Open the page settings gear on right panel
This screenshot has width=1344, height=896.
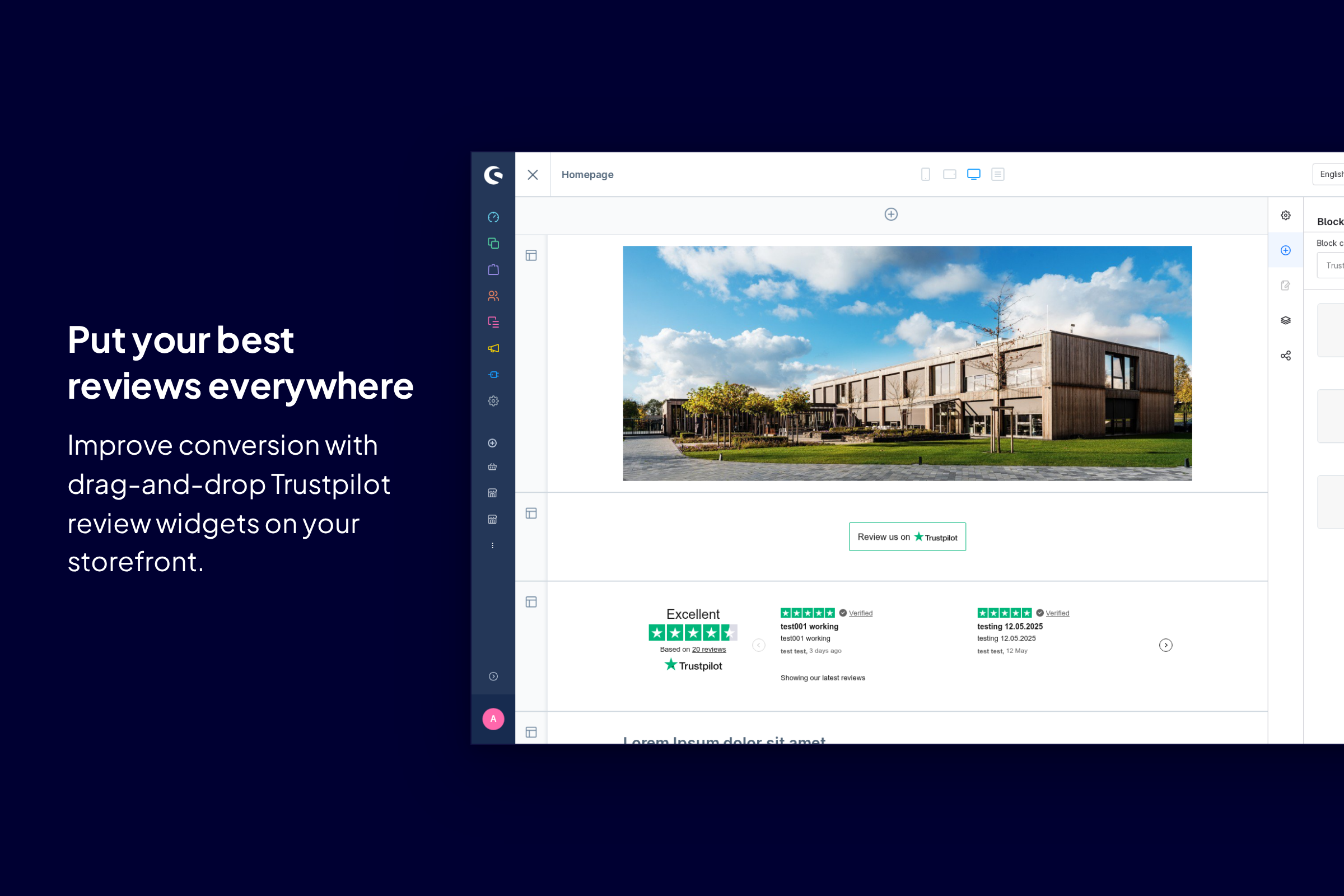coord(1286,215)
